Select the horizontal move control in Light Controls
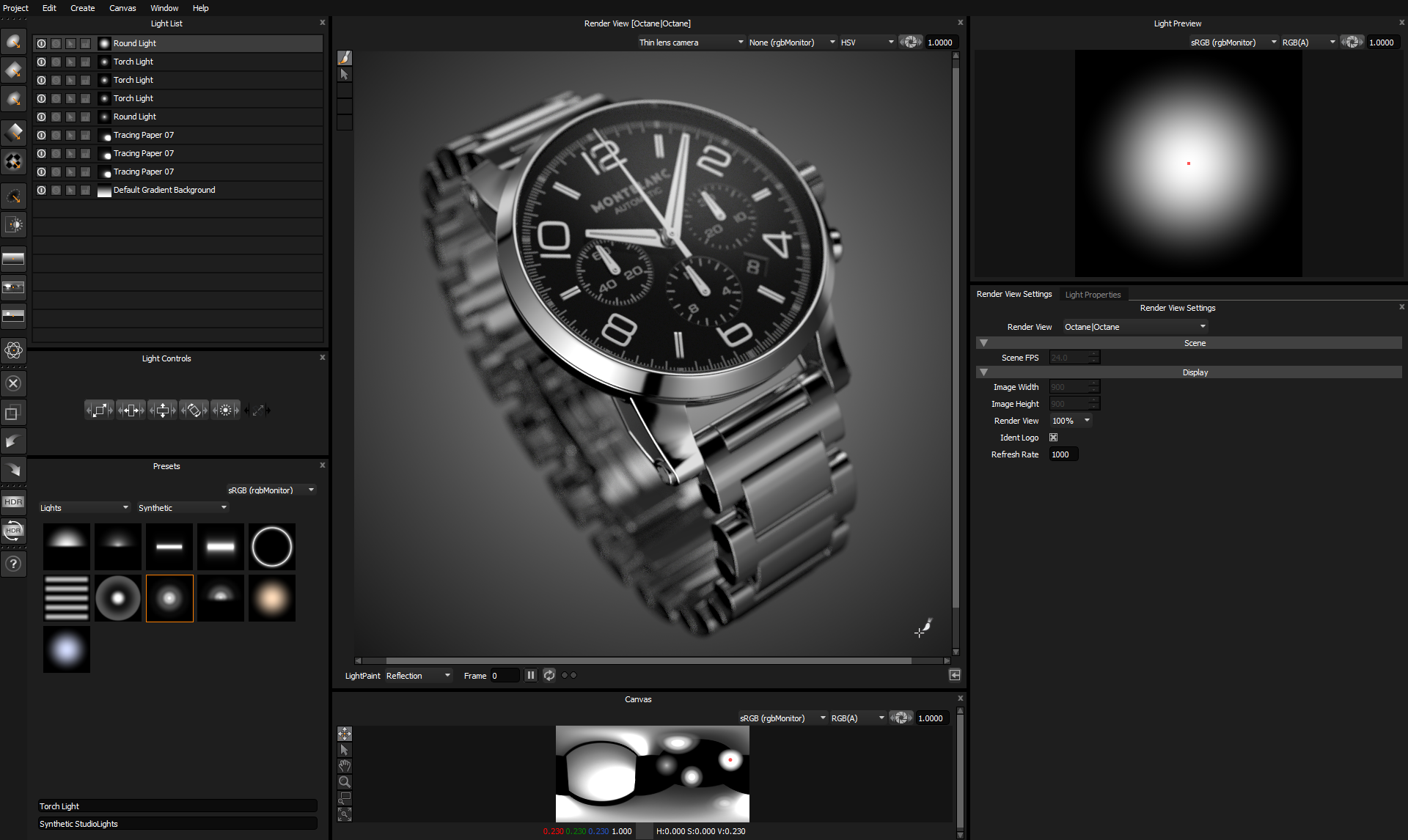The width and height of the screenshot is (1408, 840). (x=131, y=410)
